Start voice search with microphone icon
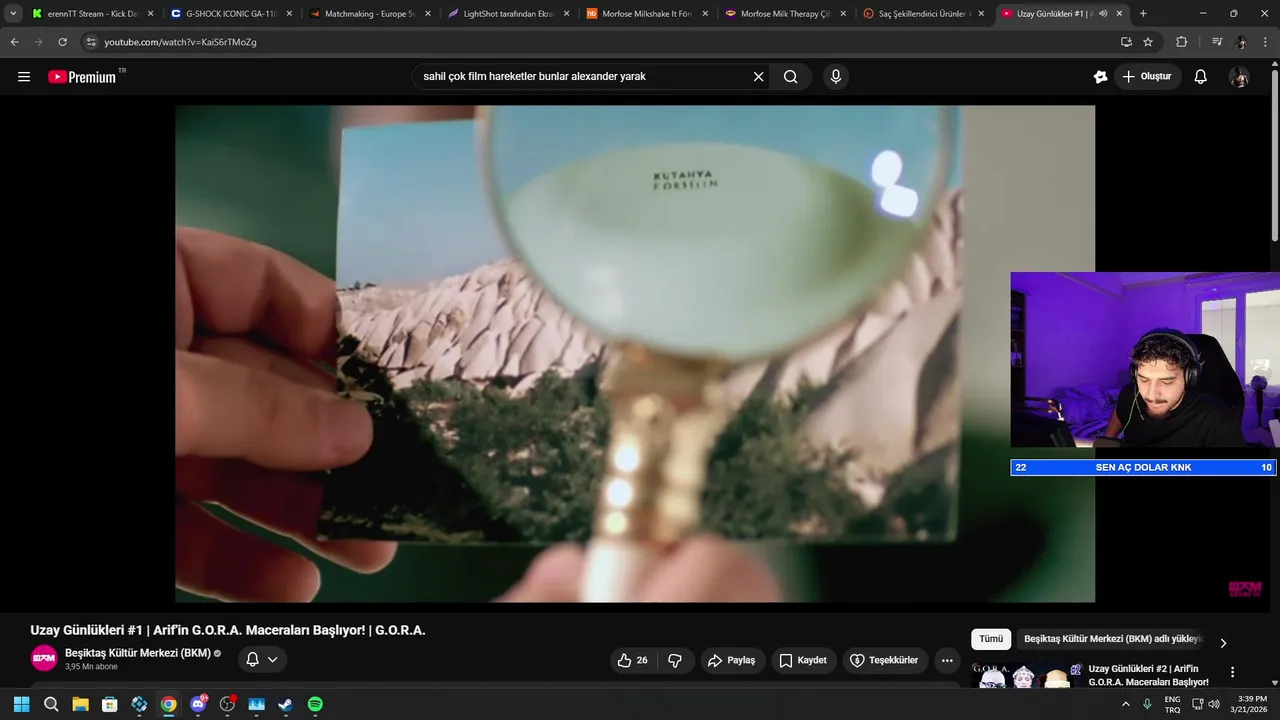This screenshot has height=720, width=1280. tap(836, 77)
